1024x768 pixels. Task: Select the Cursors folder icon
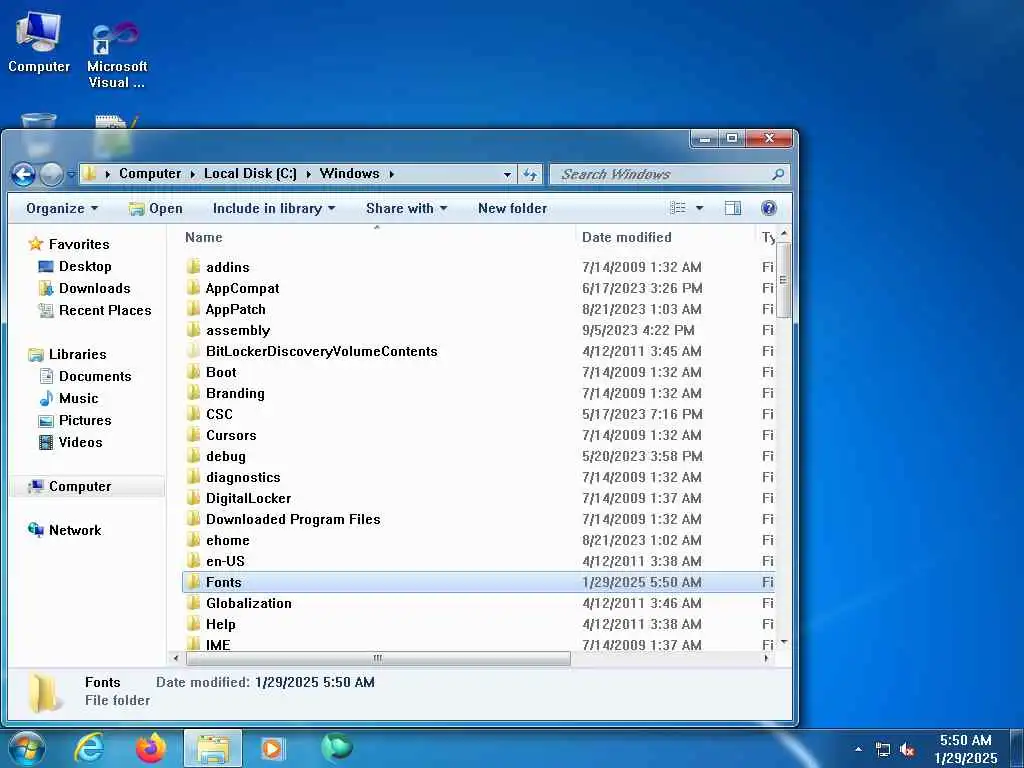tap(193, 435)
